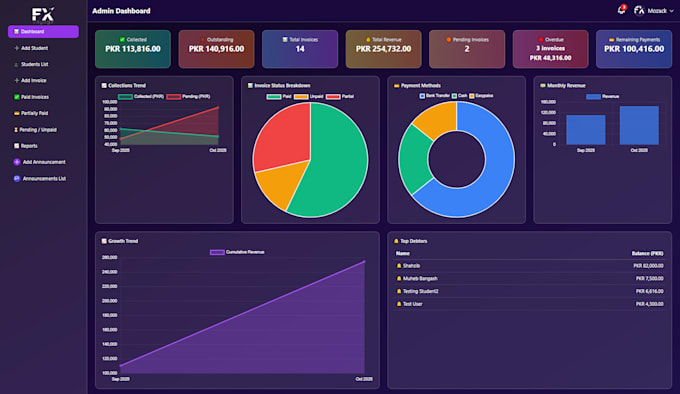Click the Top Debtors bell icon

tap(396, 241)
